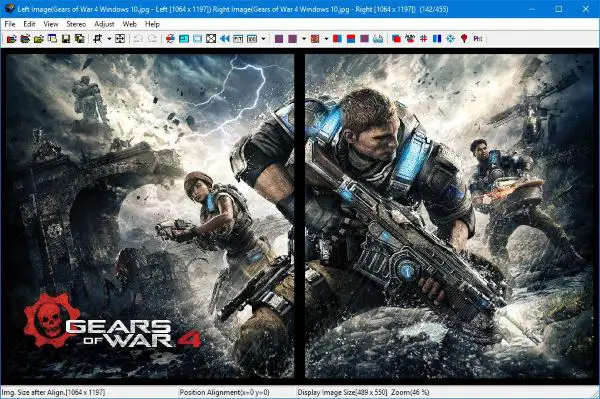The height and width of the screenshot is (399, 600).
Task: Open the View menu
Action: tap(51, 24)
